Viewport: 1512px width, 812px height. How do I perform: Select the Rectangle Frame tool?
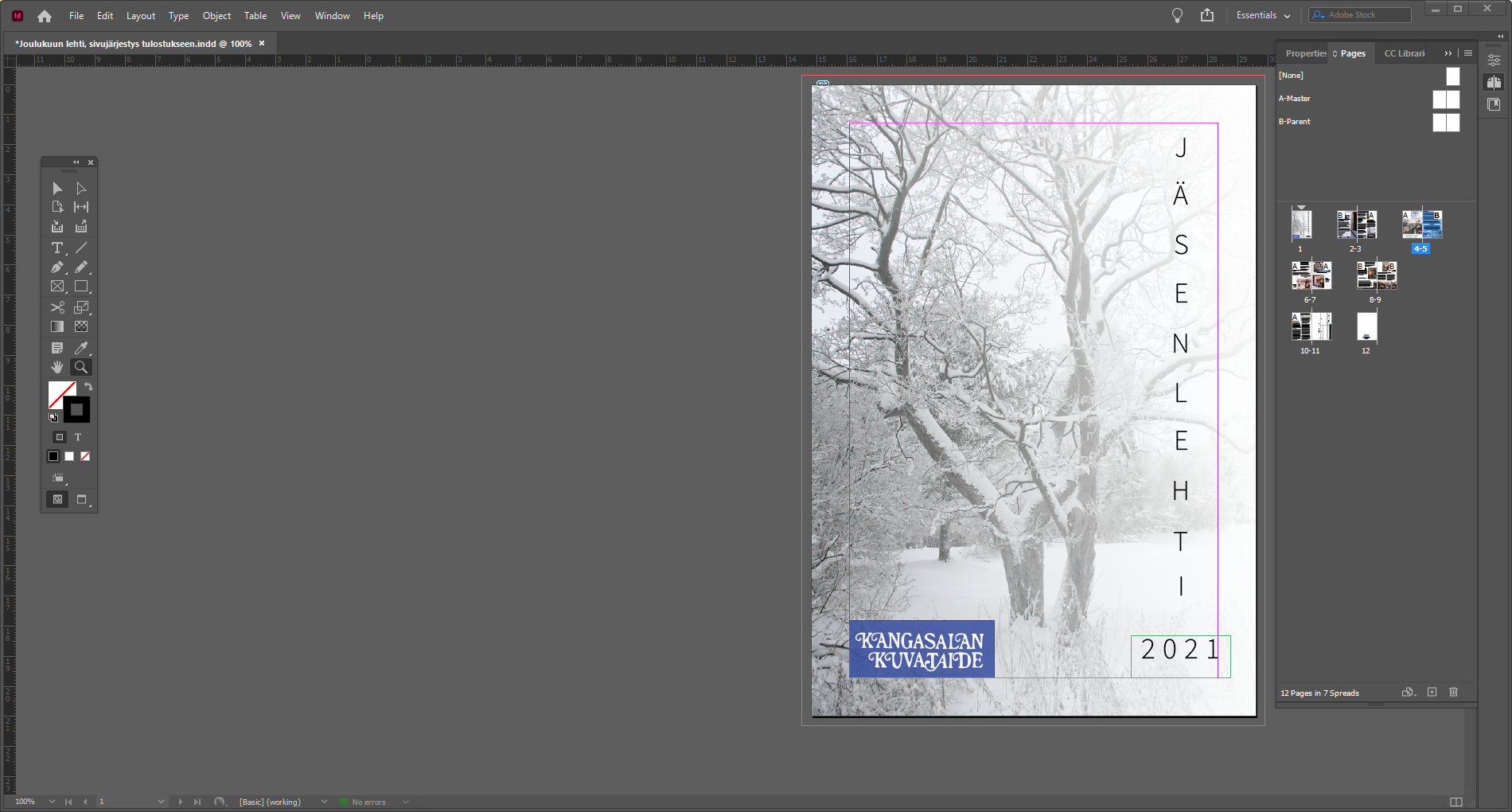click(x=57, y=287)
